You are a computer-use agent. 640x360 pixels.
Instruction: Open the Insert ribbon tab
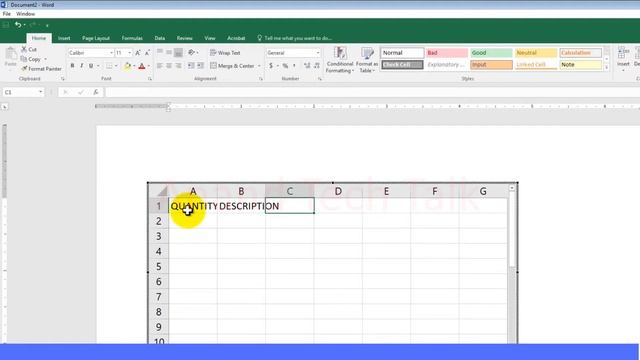tap(64, 38)
